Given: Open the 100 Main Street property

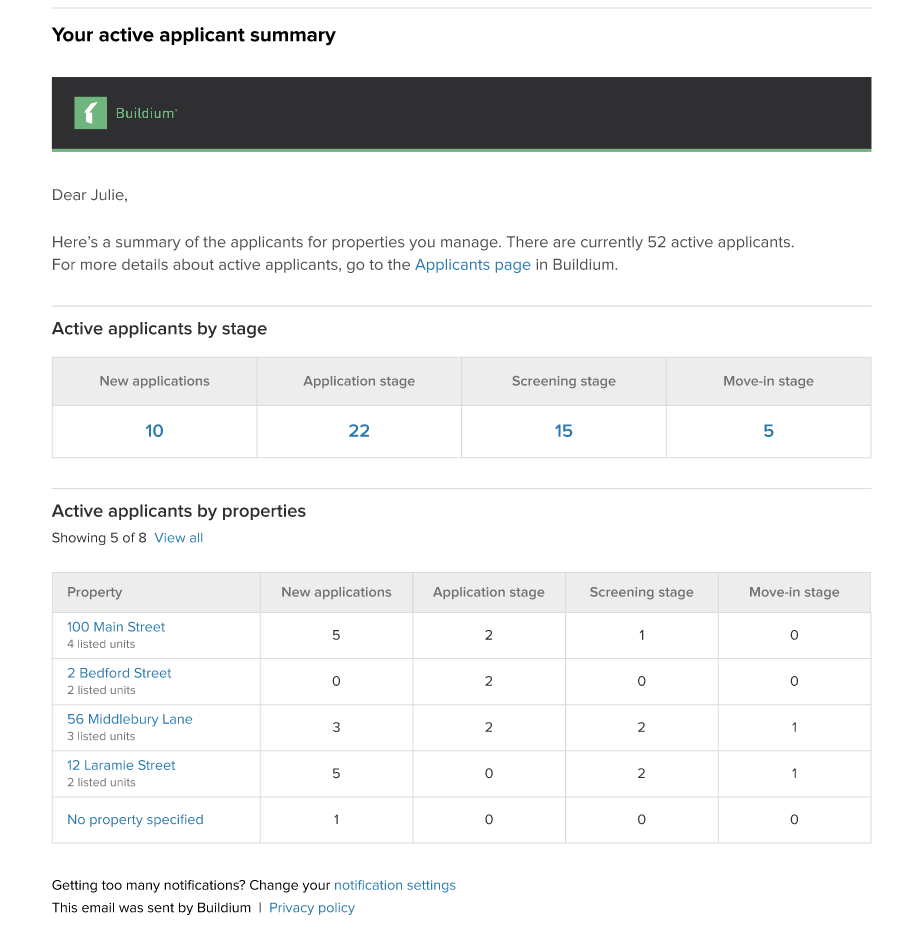Looking at the screenshot, I should click(116, 627).
